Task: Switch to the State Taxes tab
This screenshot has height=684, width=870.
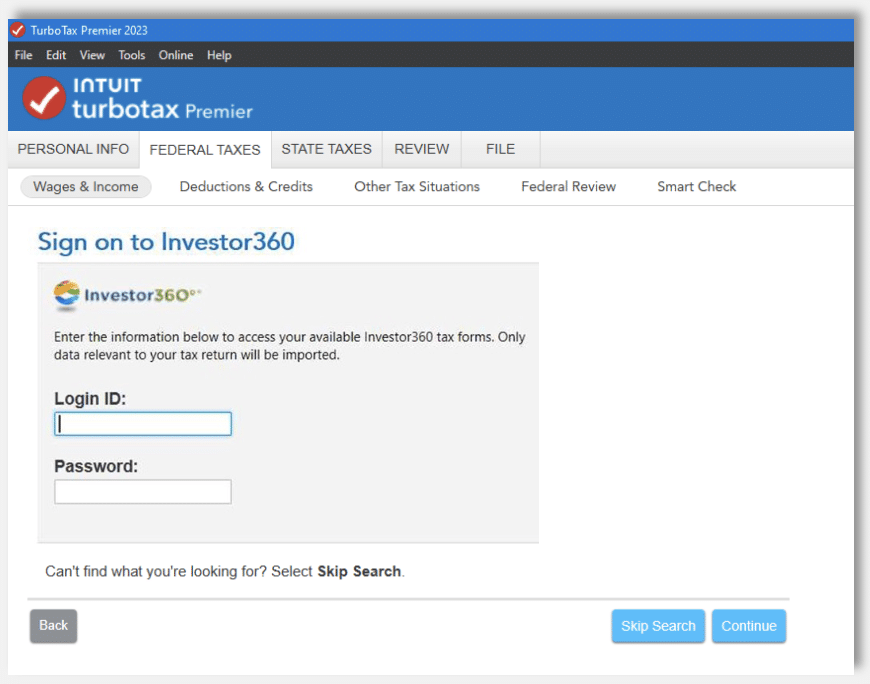Action: point(326,148)
